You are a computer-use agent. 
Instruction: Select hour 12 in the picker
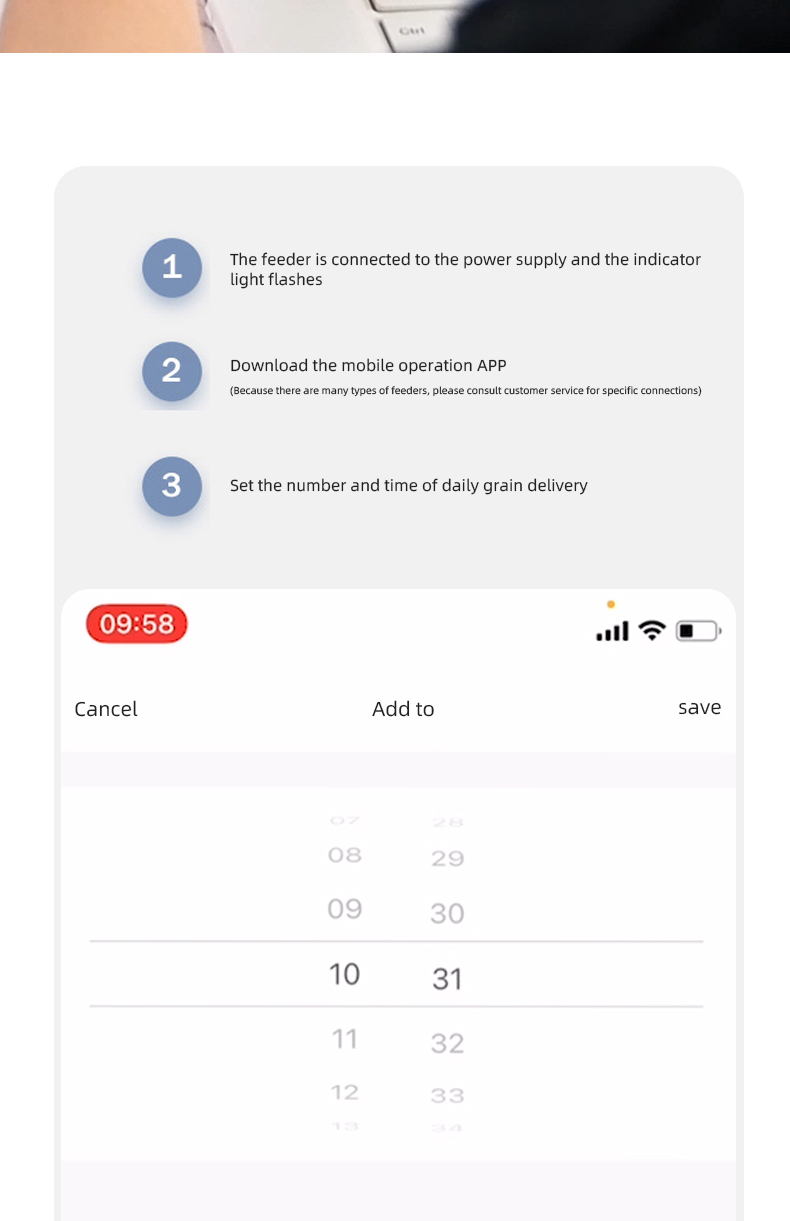point(345,1093)
